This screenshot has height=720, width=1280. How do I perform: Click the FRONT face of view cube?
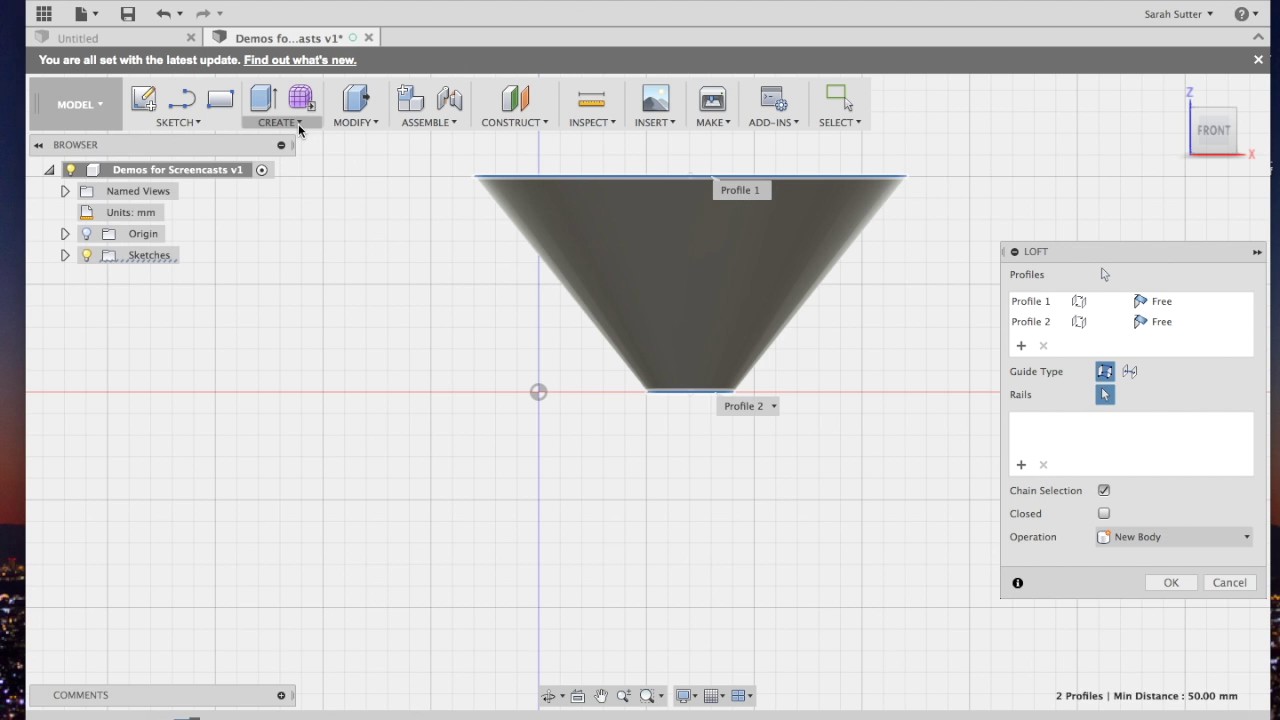coord(1214,130)
